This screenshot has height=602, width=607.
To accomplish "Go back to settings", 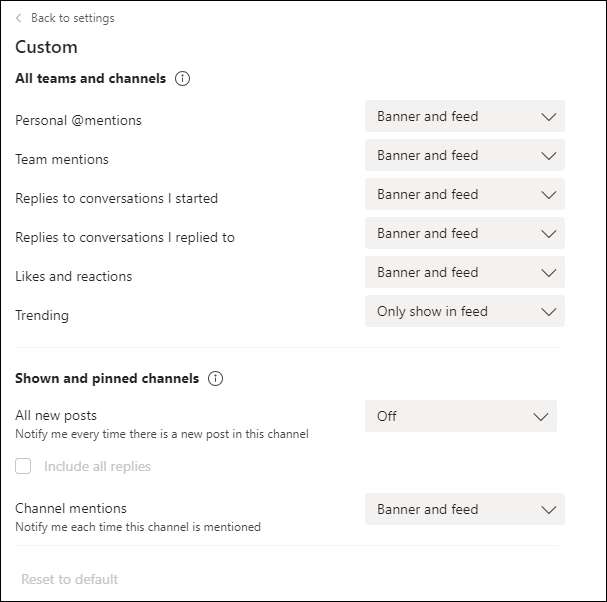I will [x=71, y=18].
